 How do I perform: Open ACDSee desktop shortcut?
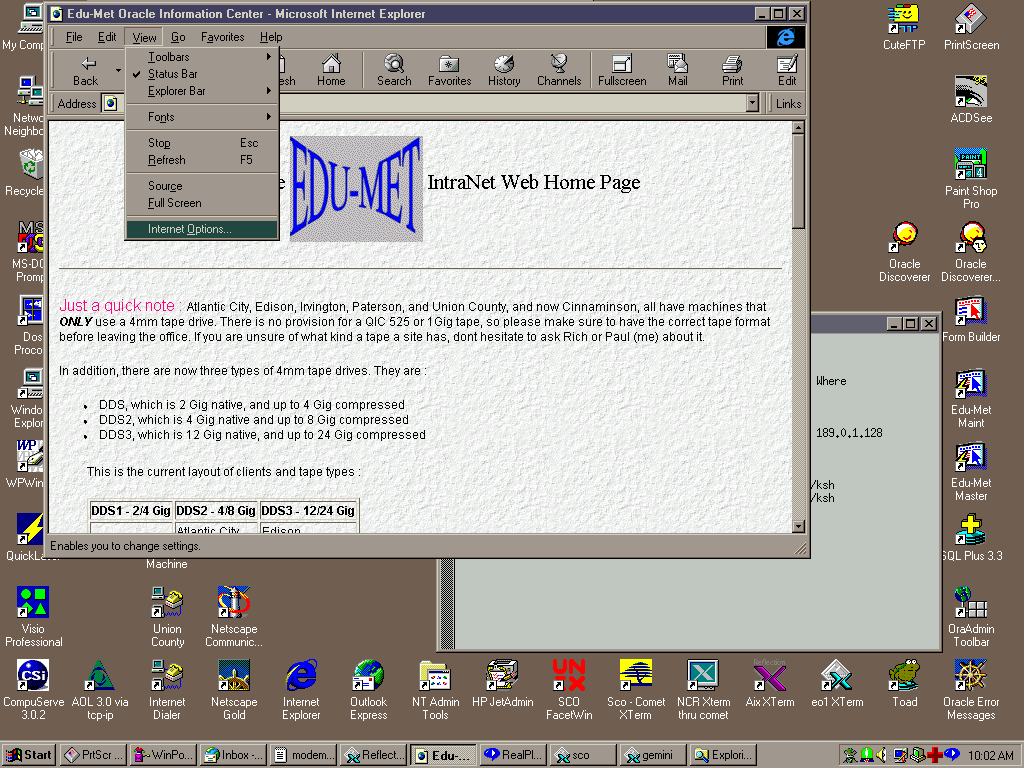click(971, 100)
